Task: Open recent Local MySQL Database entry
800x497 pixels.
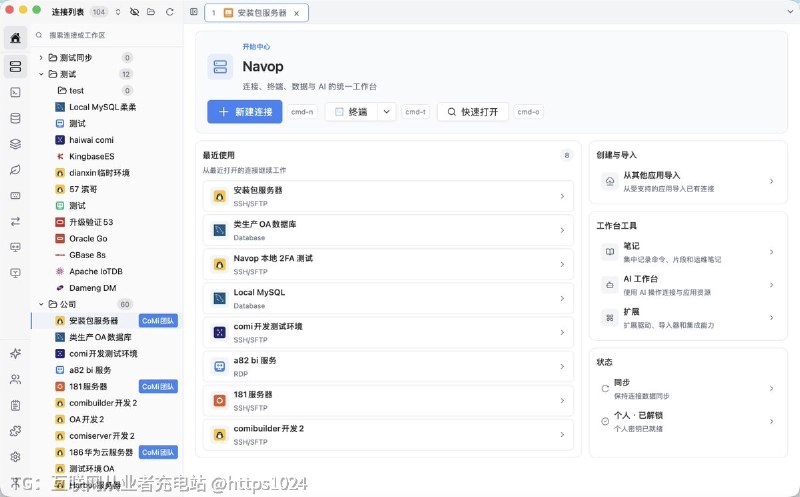Action: tap(388, 299)
